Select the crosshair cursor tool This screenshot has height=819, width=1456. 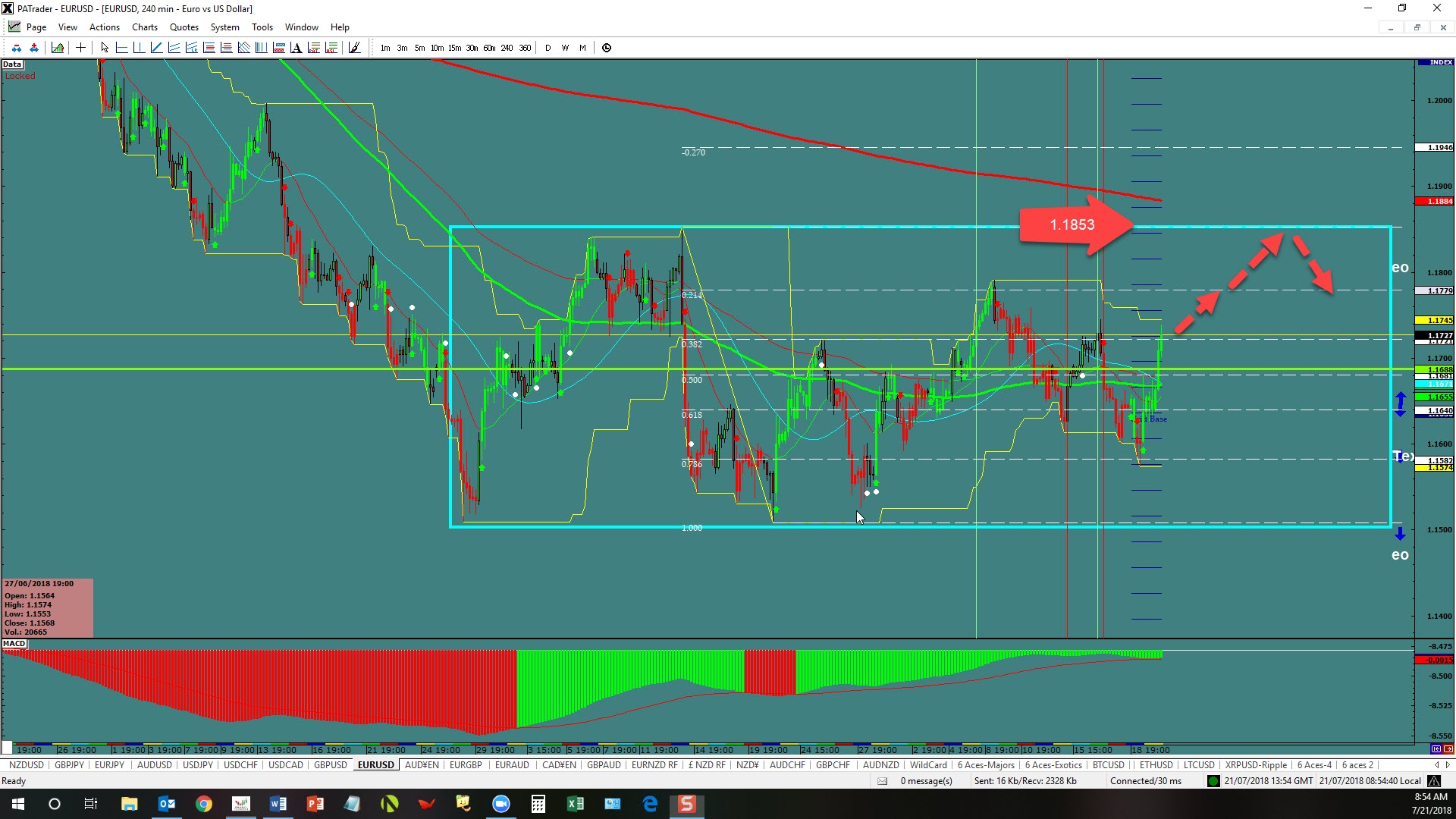[x=80, y=48]
